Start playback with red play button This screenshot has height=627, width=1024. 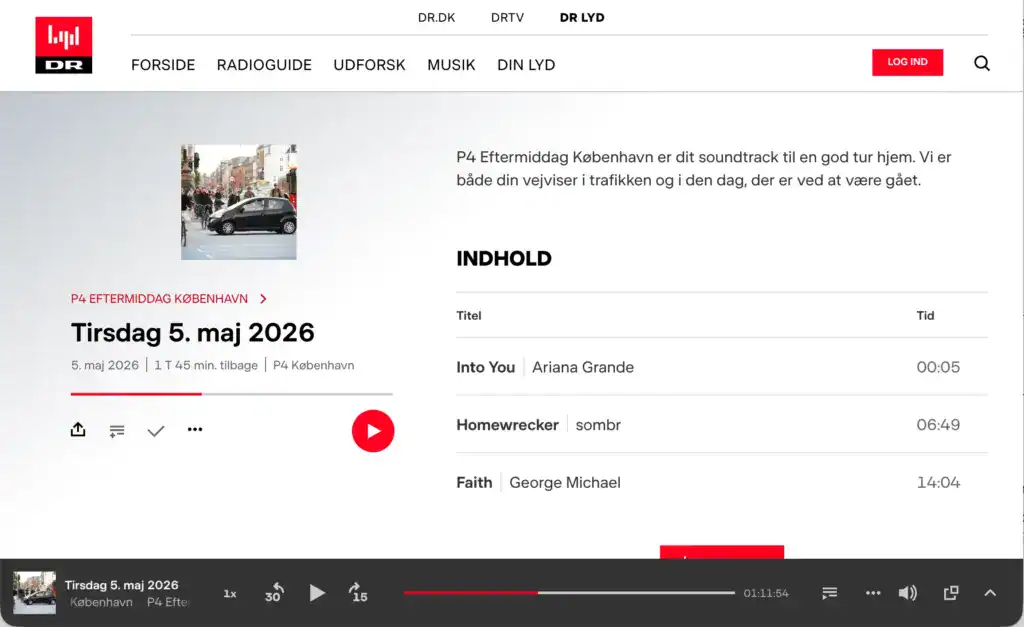pyautogui.click(x=373, y=430)
